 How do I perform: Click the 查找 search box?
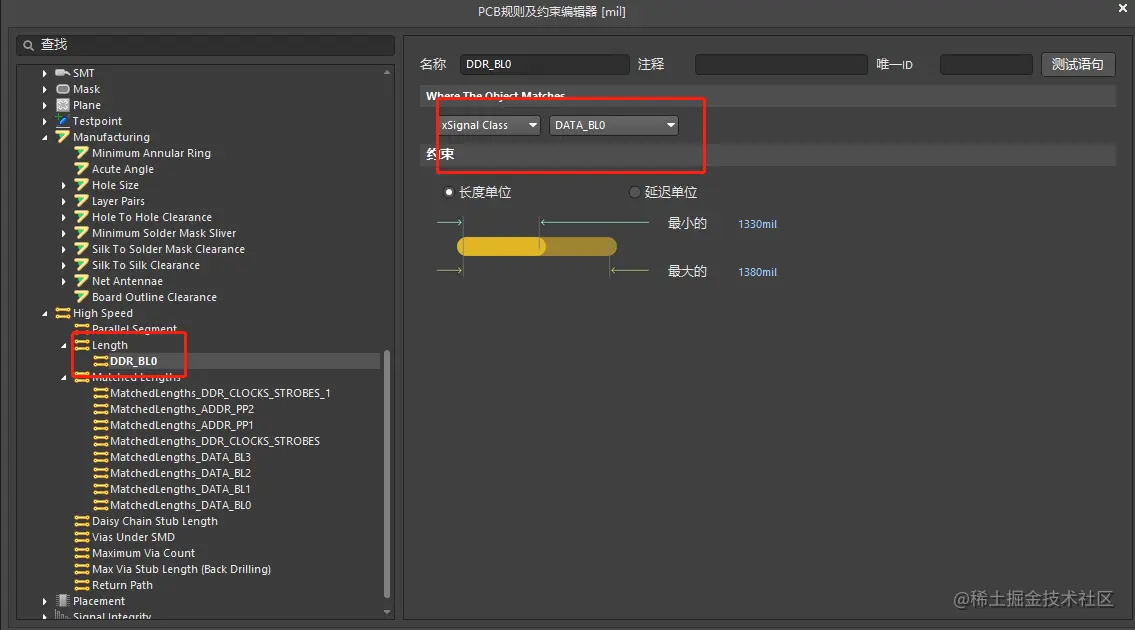[206, 45]
